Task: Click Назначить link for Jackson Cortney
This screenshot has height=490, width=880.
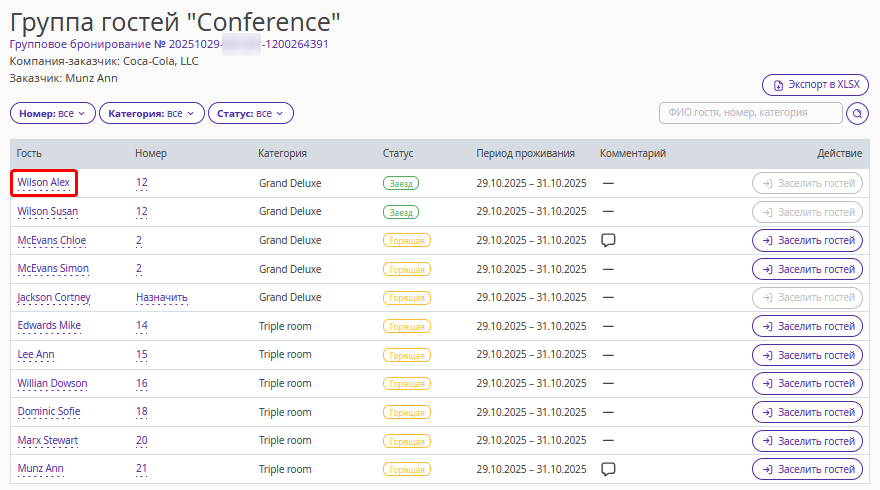Action: (162, 298)
